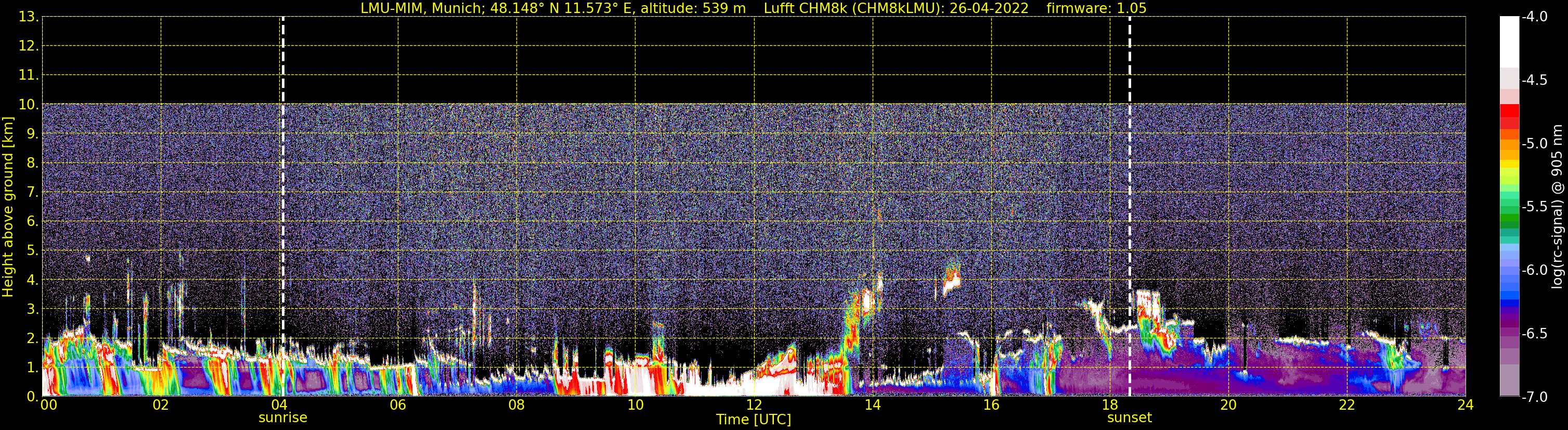The width and height of the screenshot is (1568, 430).
Task: Click the '-6.0' colorbar tick label
Action: [1535, 270]
